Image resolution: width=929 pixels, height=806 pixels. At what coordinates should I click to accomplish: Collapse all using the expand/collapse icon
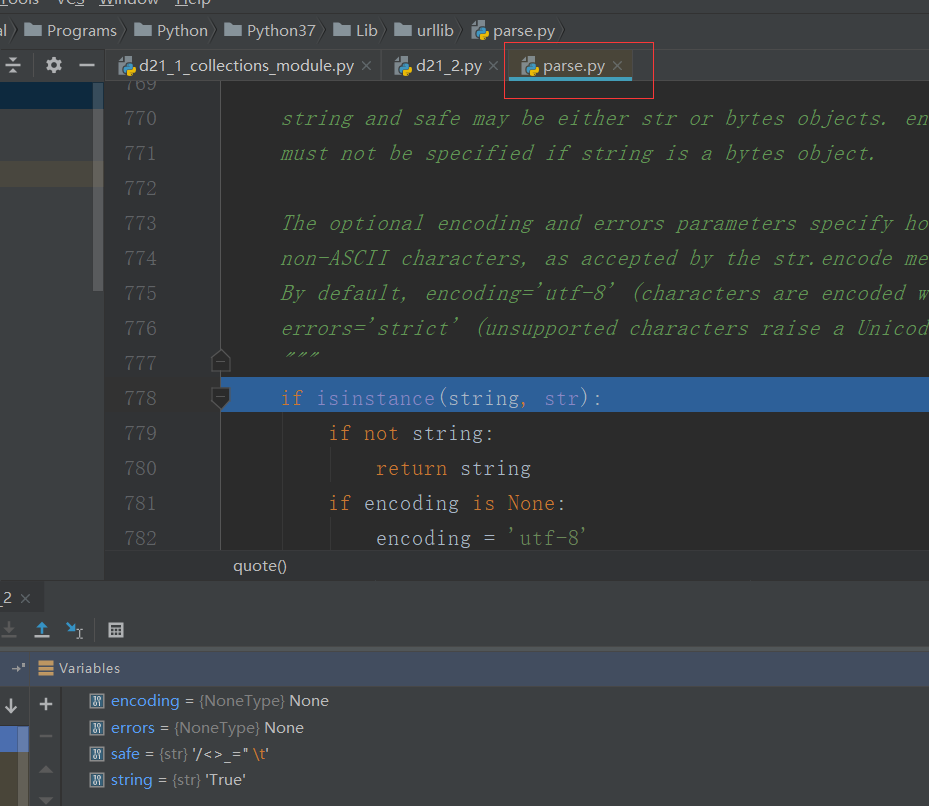[13, 65]
